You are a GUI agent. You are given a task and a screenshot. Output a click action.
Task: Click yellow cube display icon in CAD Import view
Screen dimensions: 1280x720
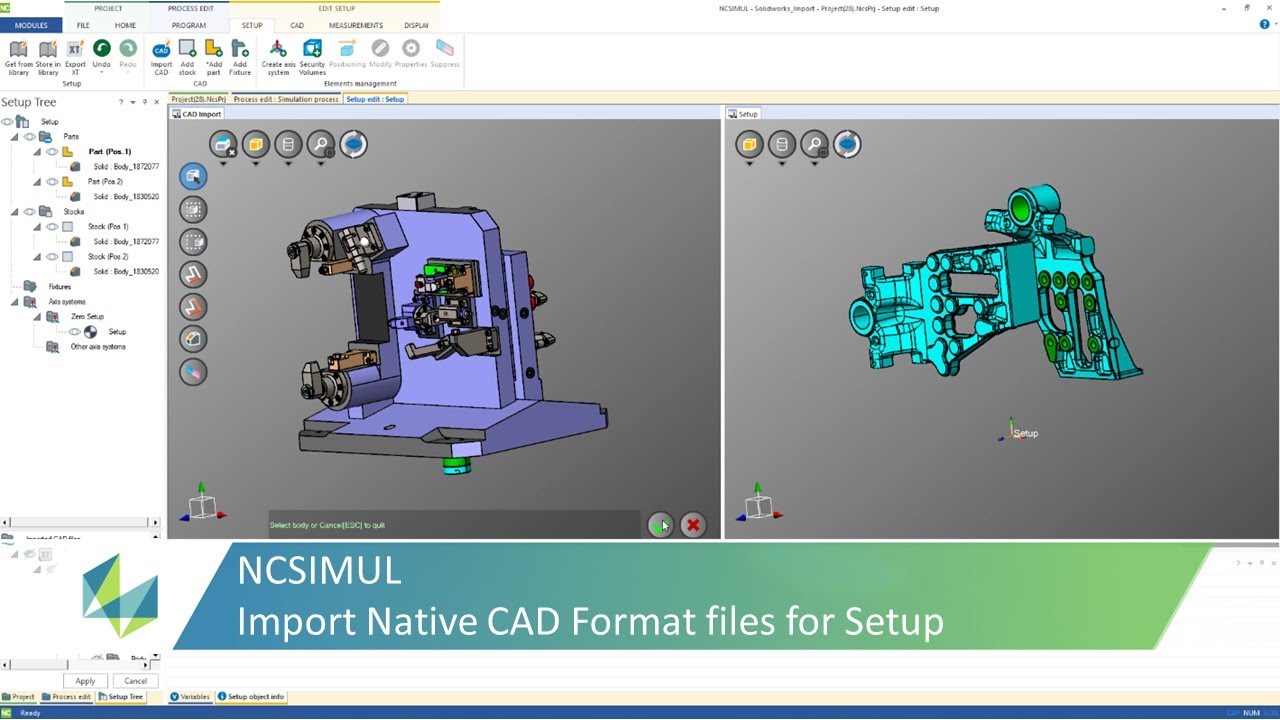tap(256, 144)
